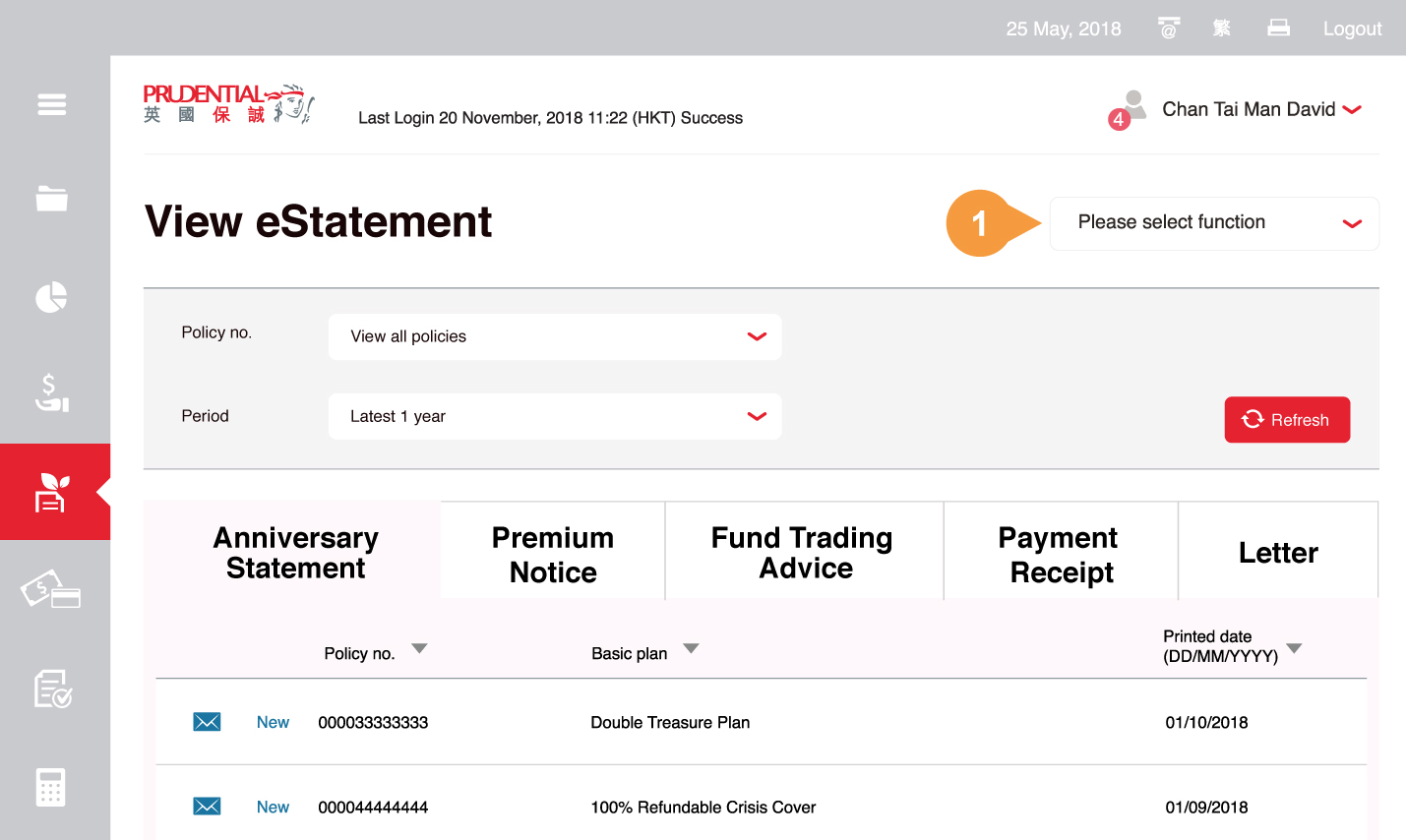Click the Logout link
The image size is (1406, 840).
[1352, 29]
